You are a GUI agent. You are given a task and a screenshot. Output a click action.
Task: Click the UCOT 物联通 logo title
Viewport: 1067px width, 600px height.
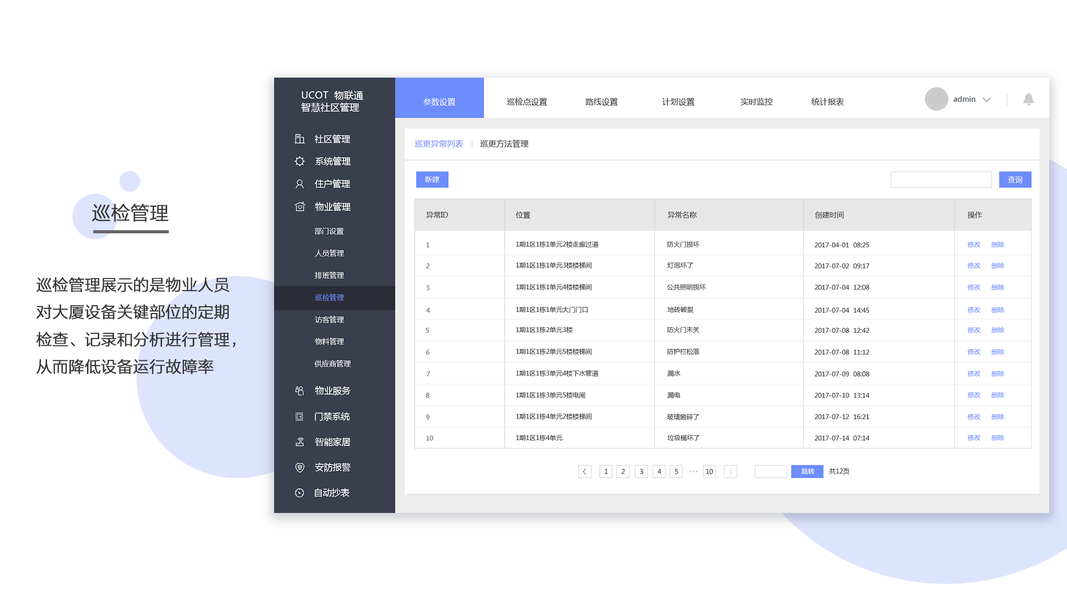(x=332, y=101)
